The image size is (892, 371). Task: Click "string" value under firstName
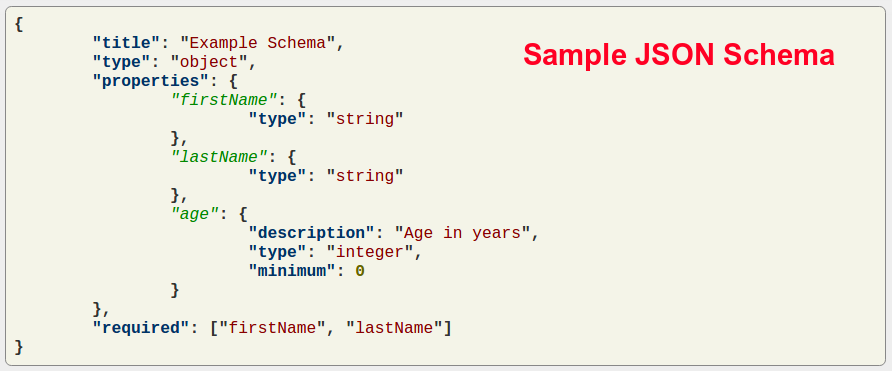[365, 119]
